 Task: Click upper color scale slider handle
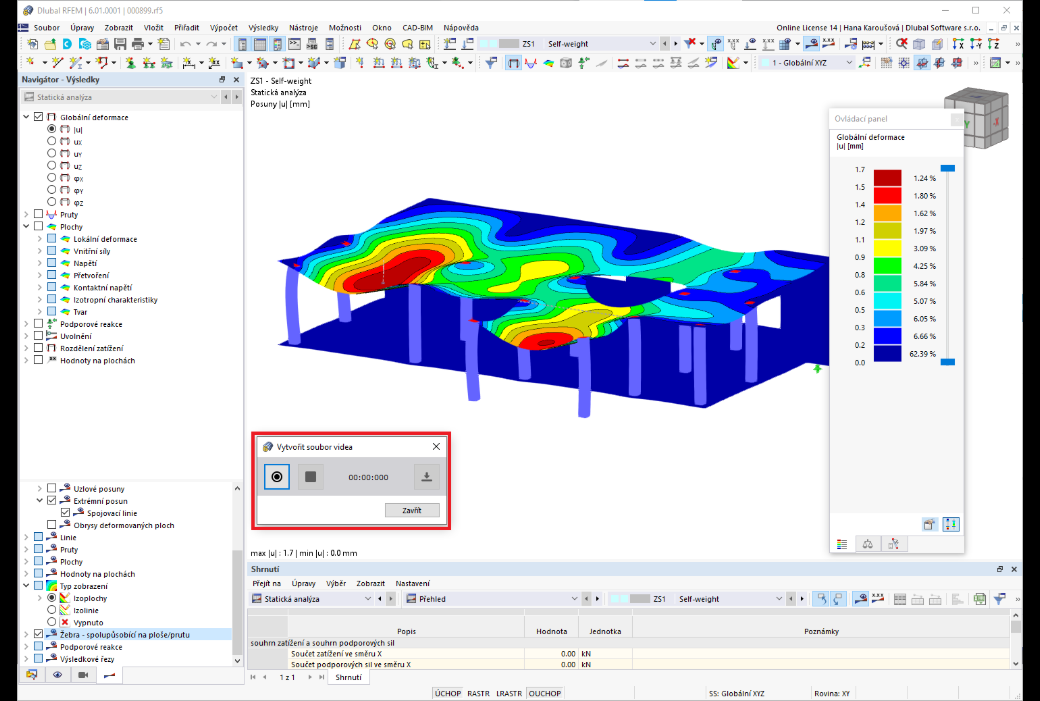(x=948, y=168)
